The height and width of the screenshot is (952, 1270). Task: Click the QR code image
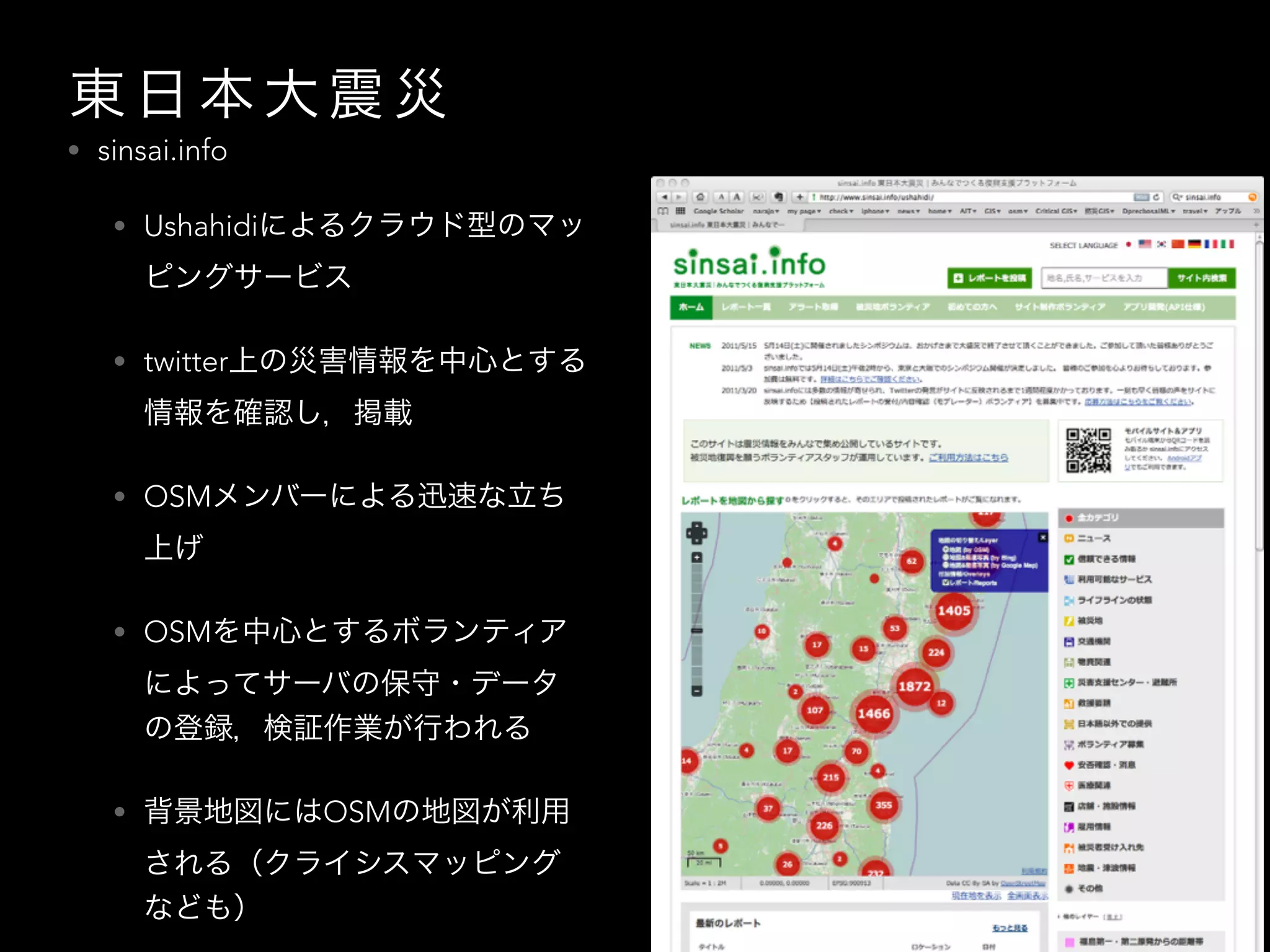pos(1088,451)
